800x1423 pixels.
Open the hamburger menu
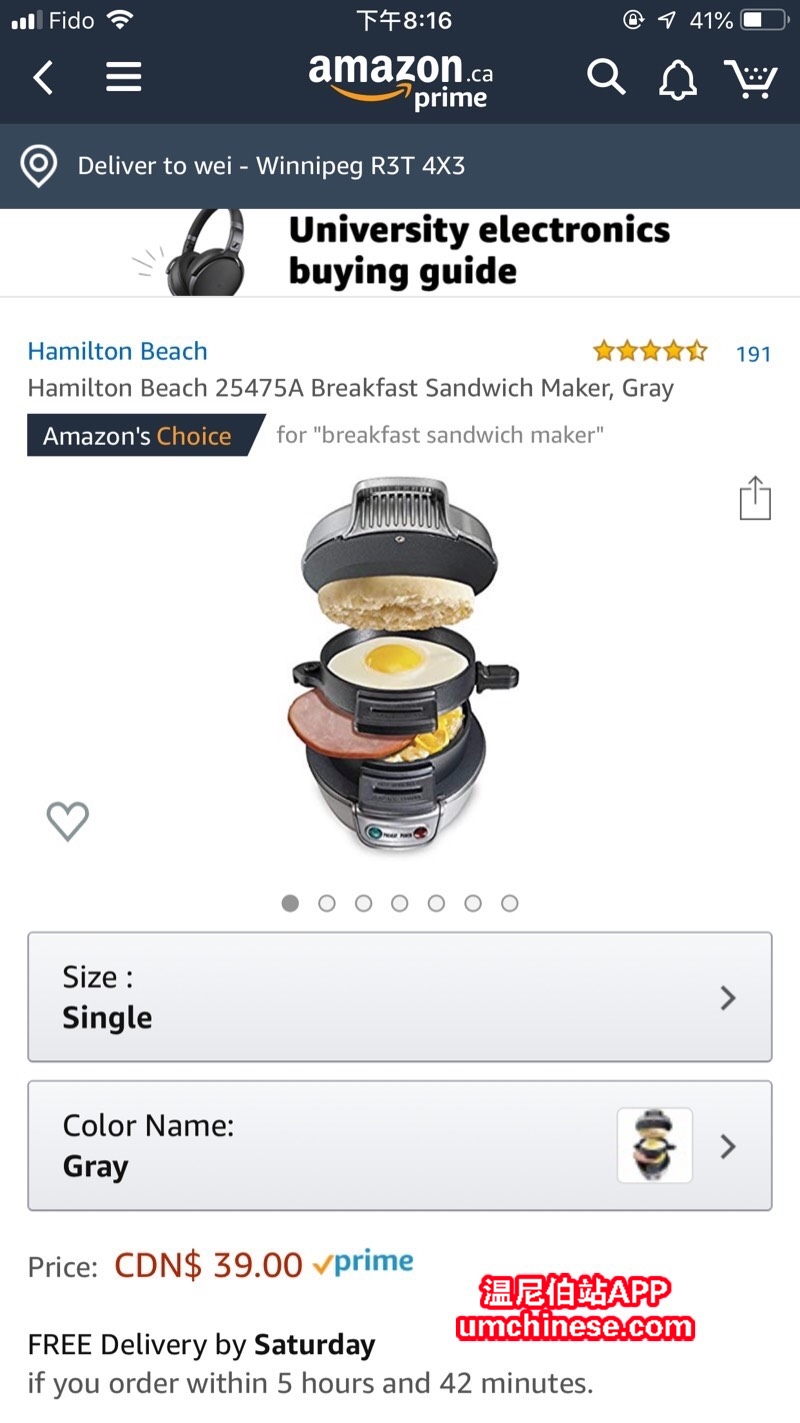pyautogui.click(x=124, y=77)
